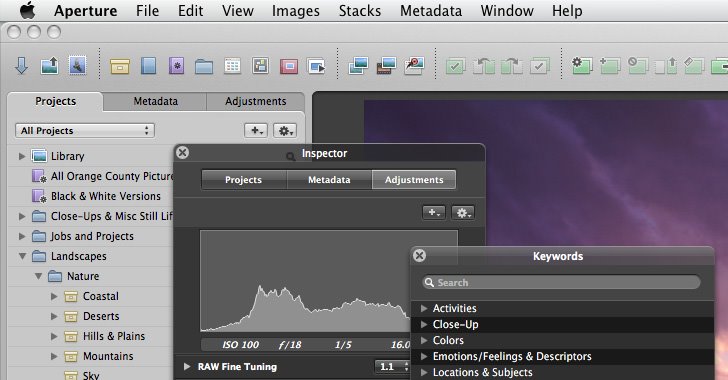This screenshot has height=380, width=728.
Task: Click the Extract Item icon with up arrow
Action: pyautogui.click(x=666, y=66)
